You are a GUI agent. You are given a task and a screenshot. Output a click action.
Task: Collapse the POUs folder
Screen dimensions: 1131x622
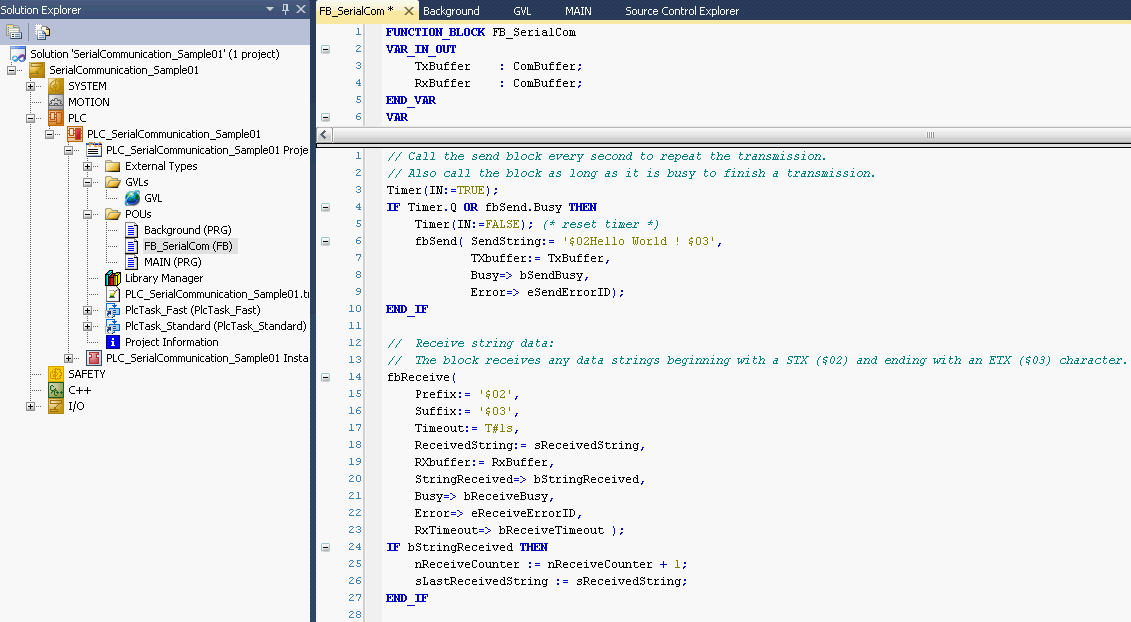coord(87,214)
